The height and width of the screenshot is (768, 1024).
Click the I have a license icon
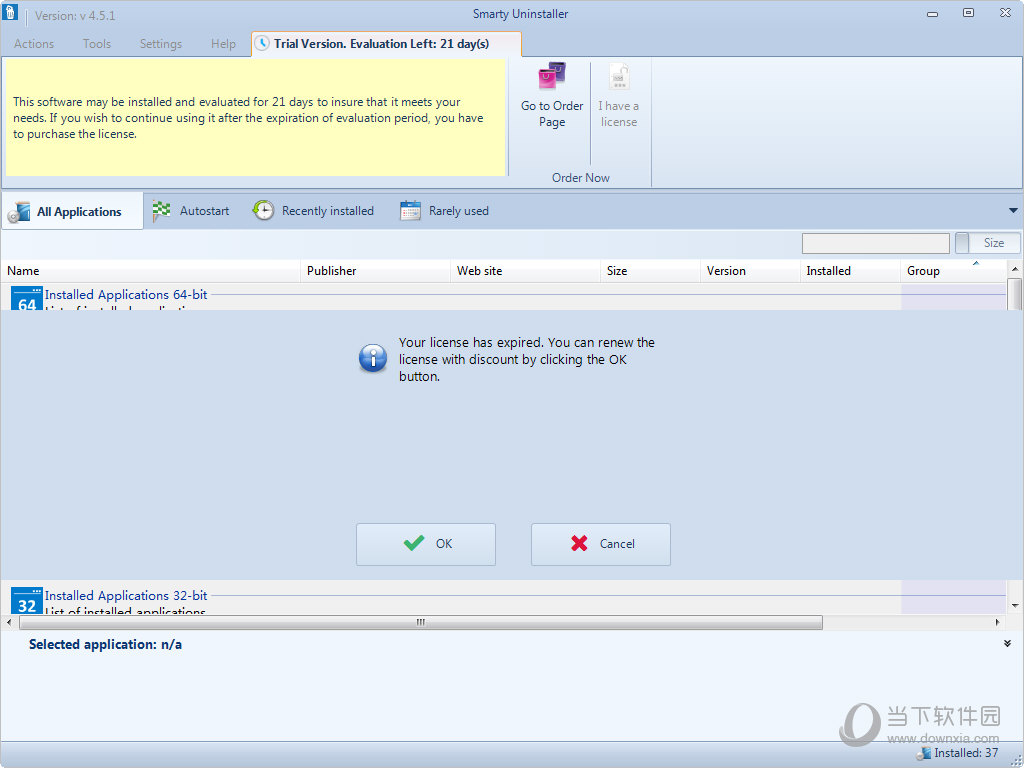click(x=619, y=76)
